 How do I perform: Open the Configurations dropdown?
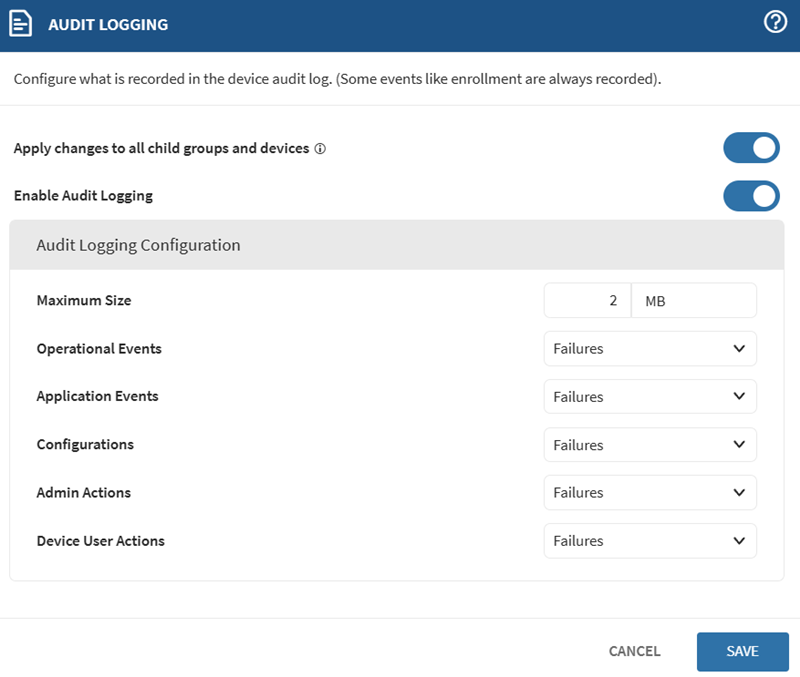click(650, 445)
